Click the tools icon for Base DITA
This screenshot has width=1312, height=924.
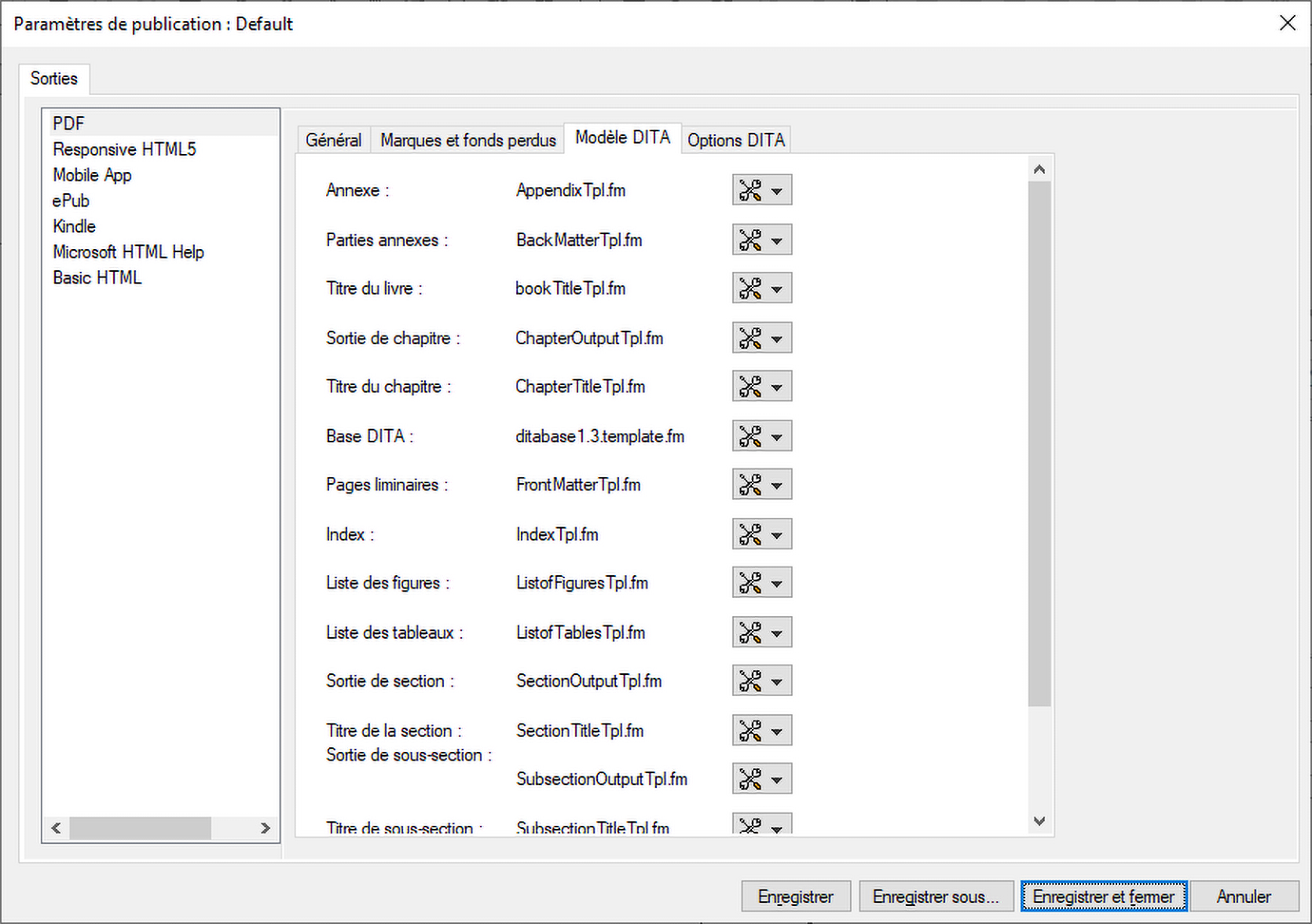pos(750,436)
